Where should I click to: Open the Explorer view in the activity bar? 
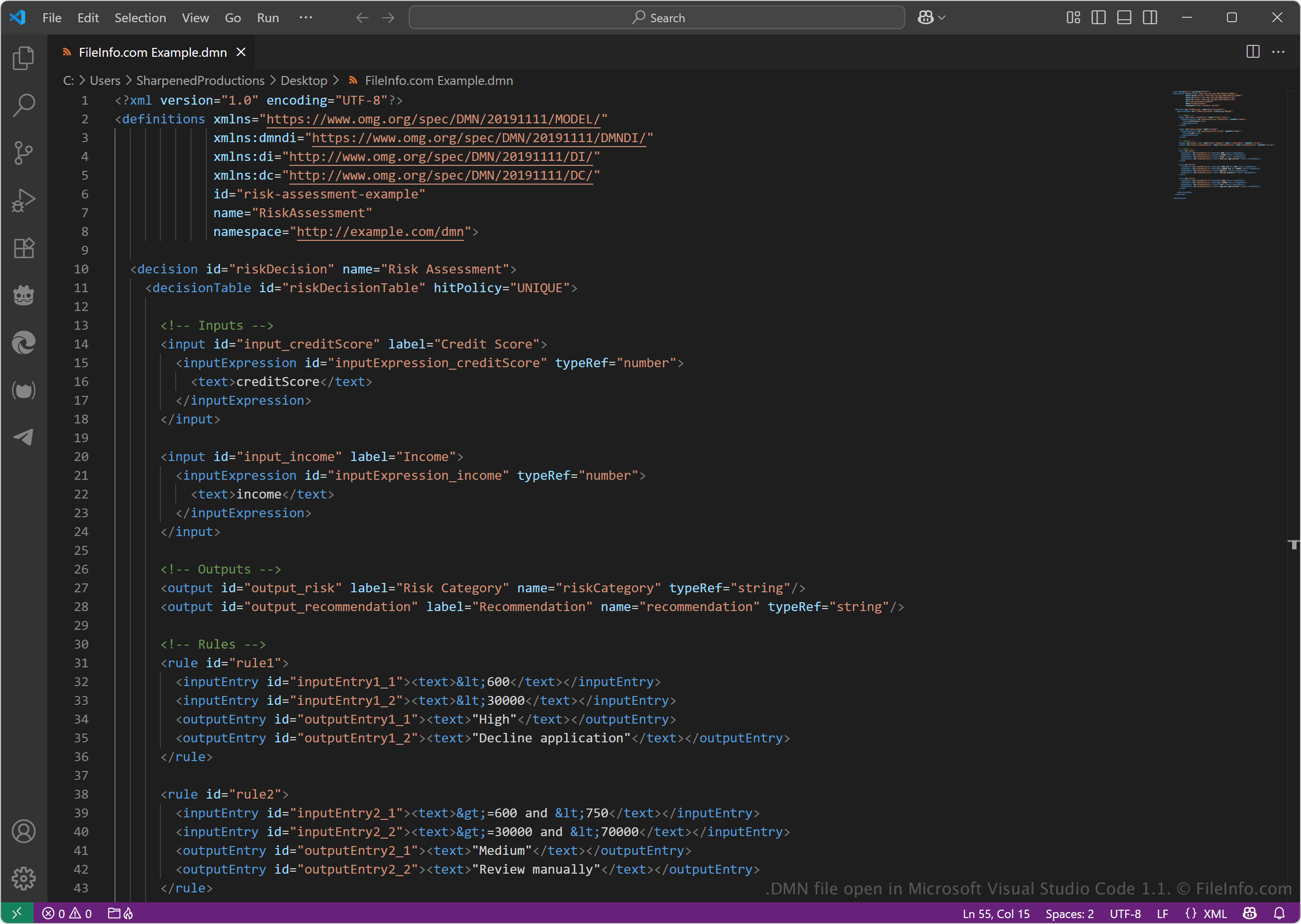click(23, 58)
